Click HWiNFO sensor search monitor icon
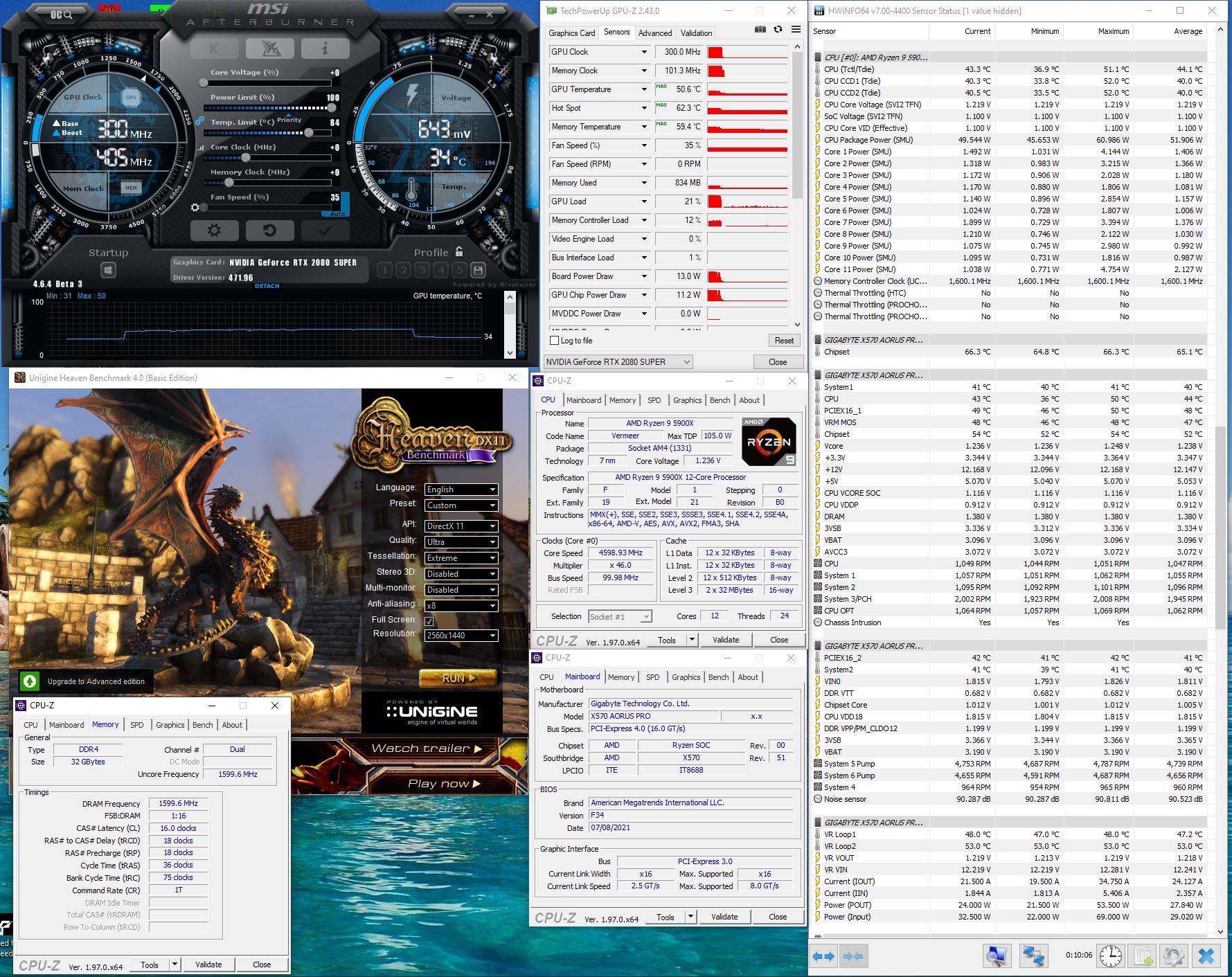This screenshot has width=1232, height=977. click(x=997, y=956)
